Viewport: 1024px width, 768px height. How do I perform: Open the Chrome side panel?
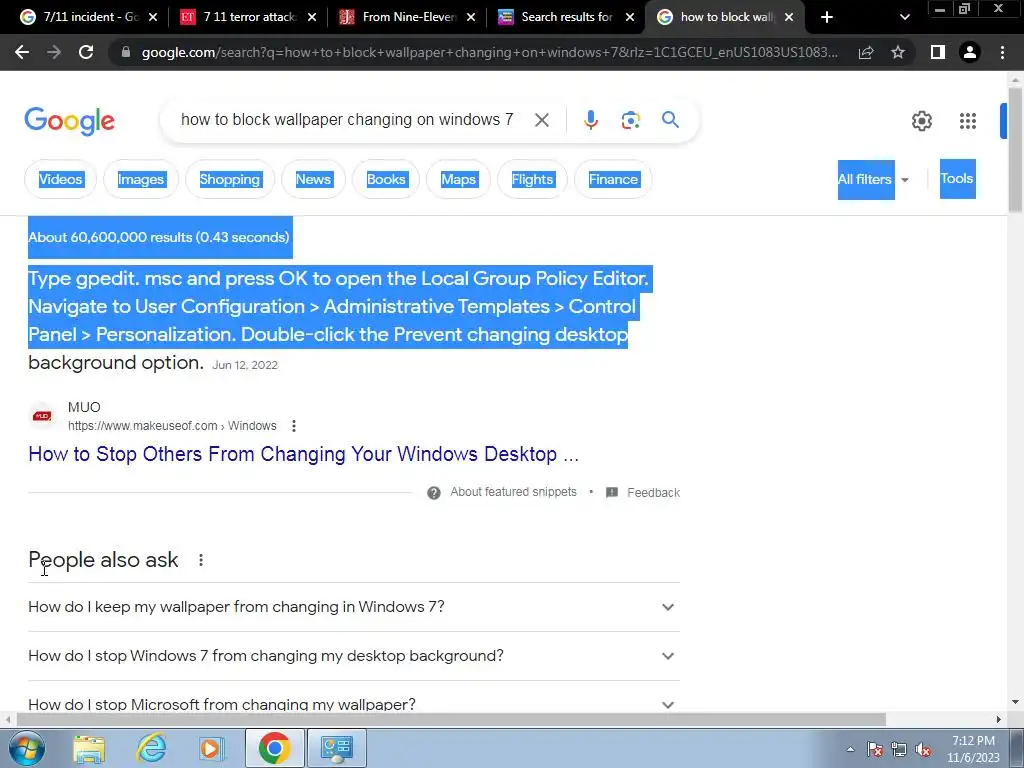(x=938, y=52)
